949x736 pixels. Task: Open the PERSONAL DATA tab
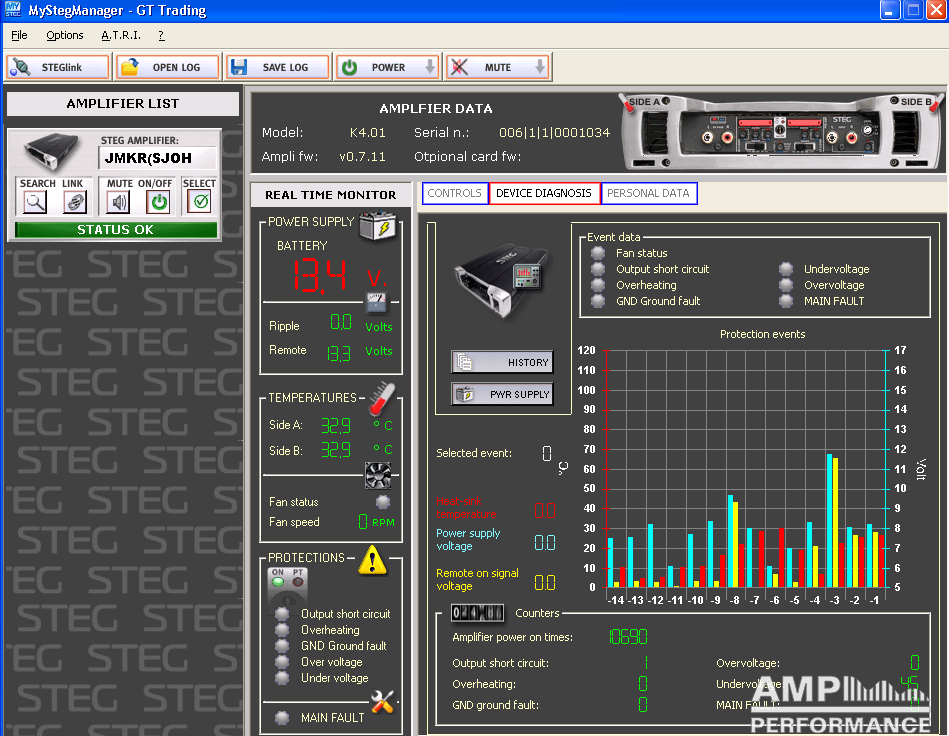(648, 193)
